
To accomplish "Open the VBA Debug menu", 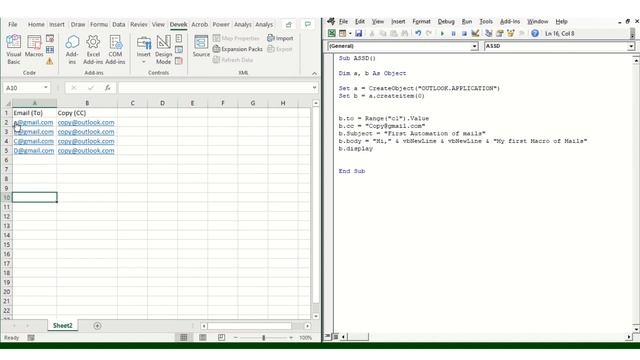I will coord(446,22).
